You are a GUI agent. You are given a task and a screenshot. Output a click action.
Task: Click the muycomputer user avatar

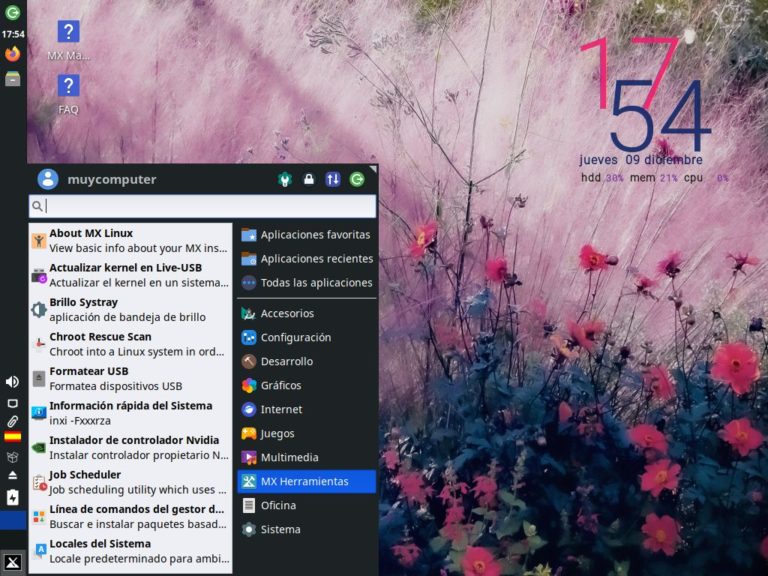[48, 179]
